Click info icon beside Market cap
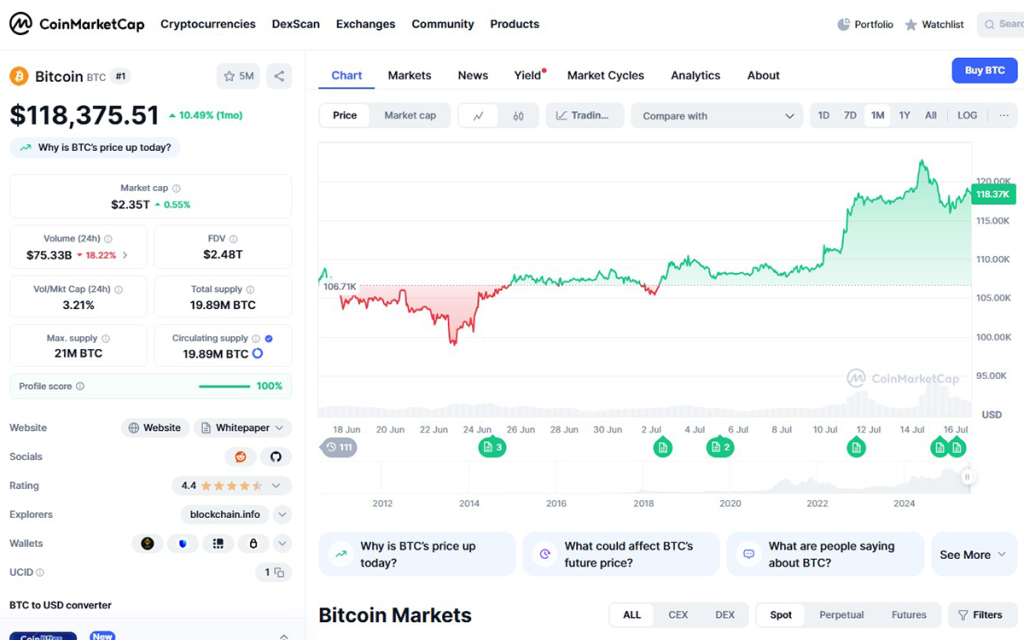1024x640 pixels. 176,188
